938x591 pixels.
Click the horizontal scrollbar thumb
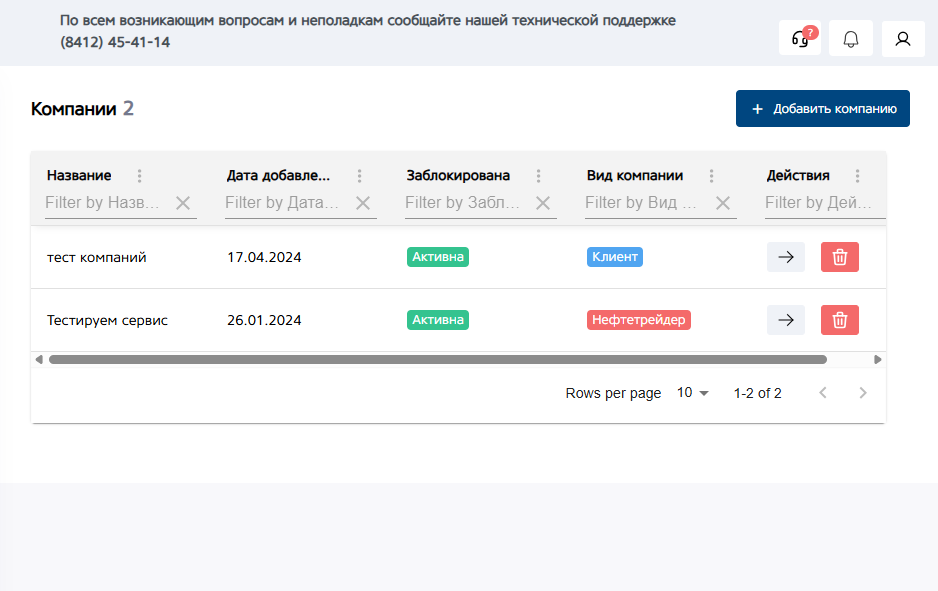(x=438, y=360)
